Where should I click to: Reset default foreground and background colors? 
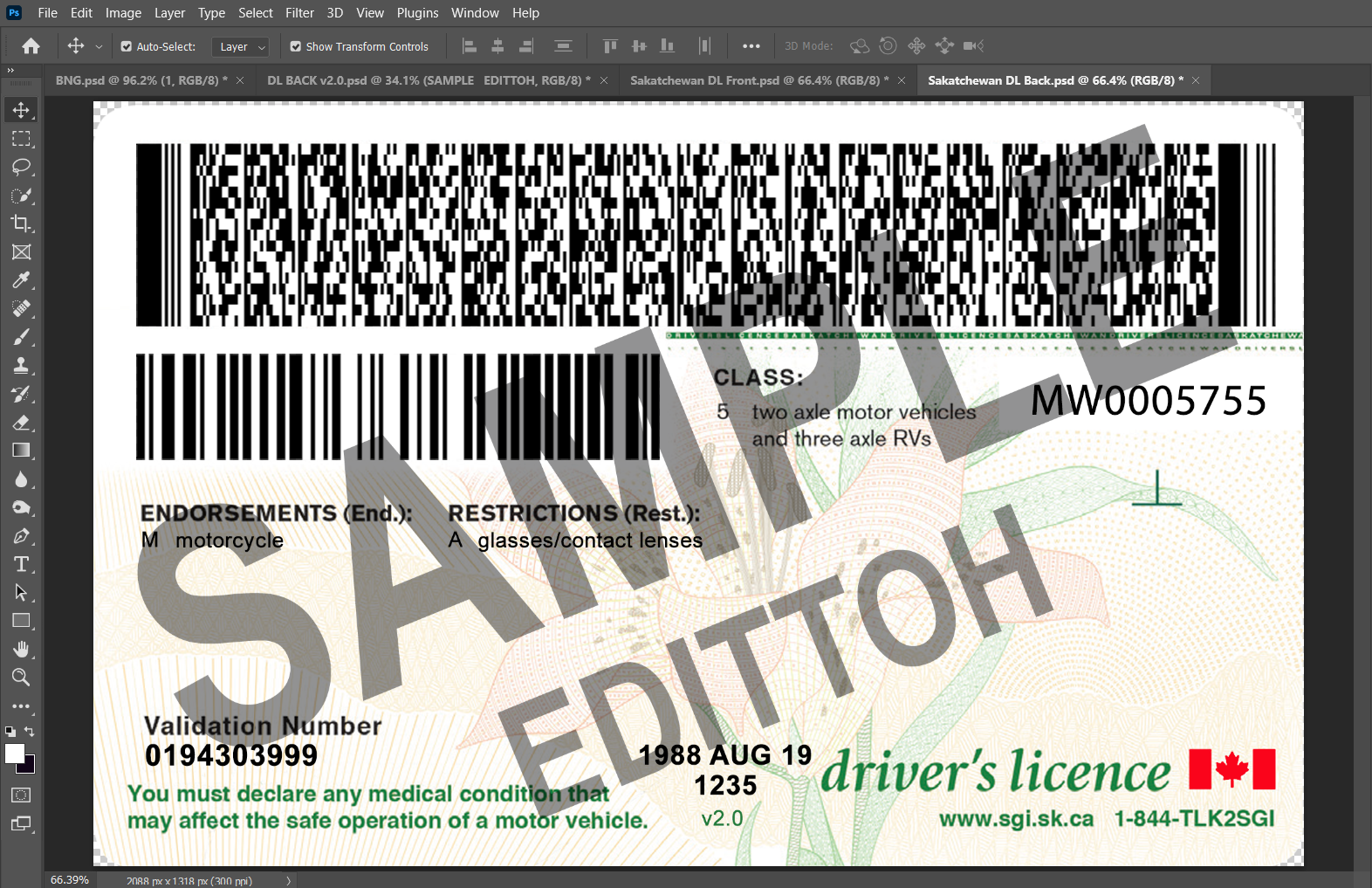(10, 732)
